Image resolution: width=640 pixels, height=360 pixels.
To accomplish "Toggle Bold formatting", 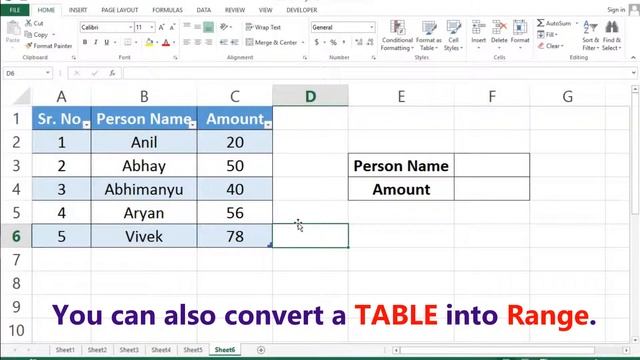I will pyautogui.click(x=85, y=42).
